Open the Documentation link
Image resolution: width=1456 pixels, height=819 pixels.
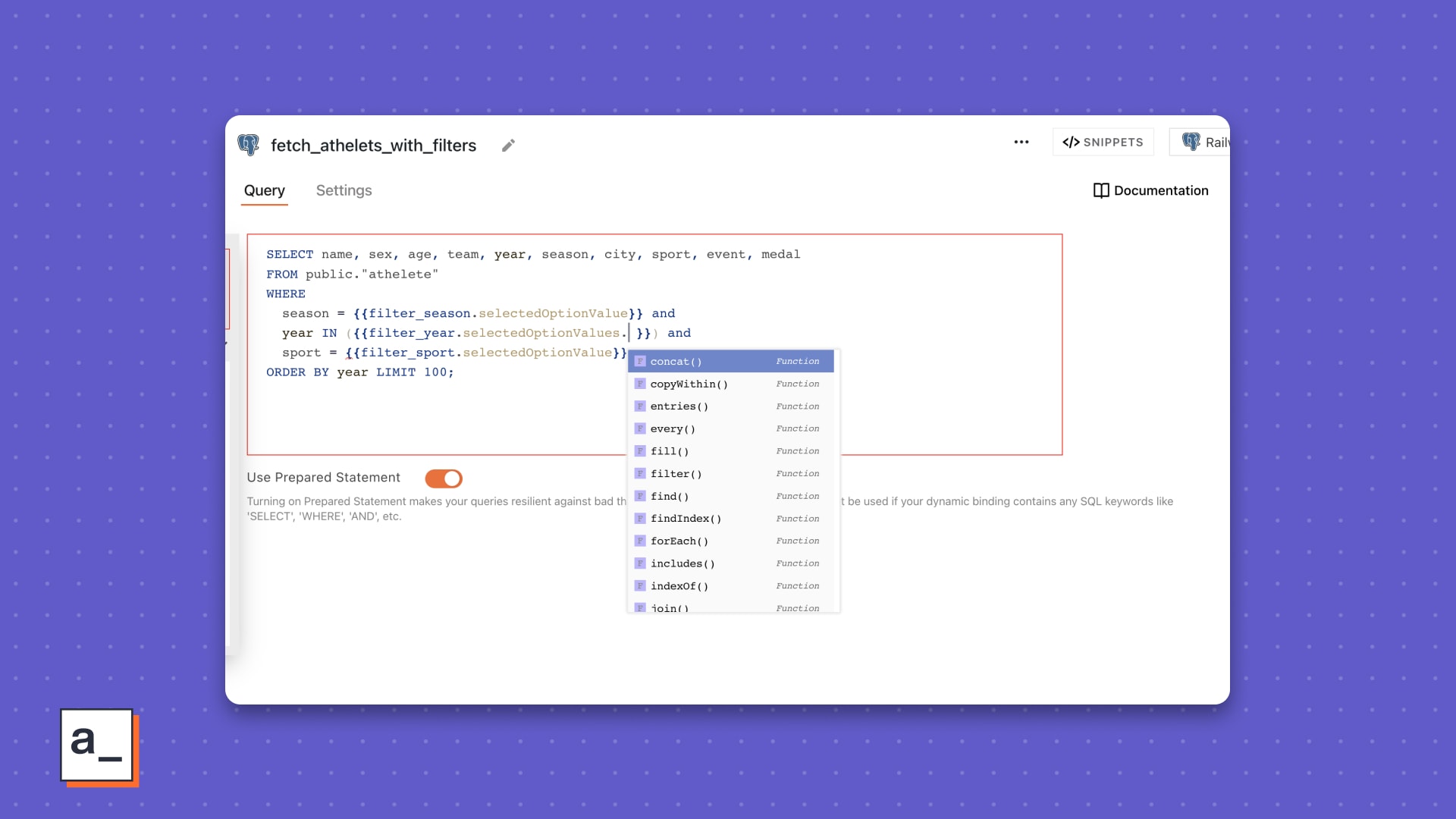pos(1160,190)
